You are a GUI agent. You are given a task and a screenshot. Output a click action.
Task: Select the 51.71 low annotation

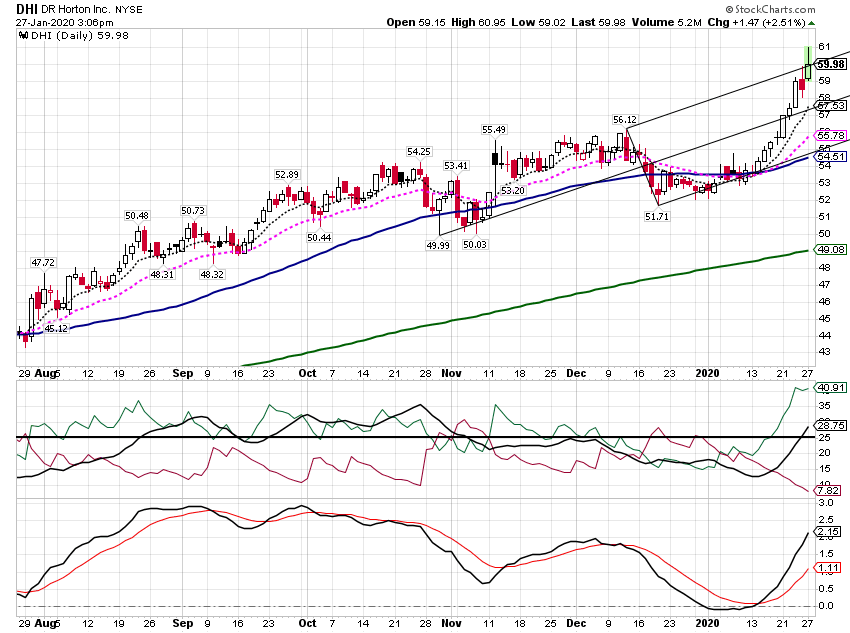657,216
